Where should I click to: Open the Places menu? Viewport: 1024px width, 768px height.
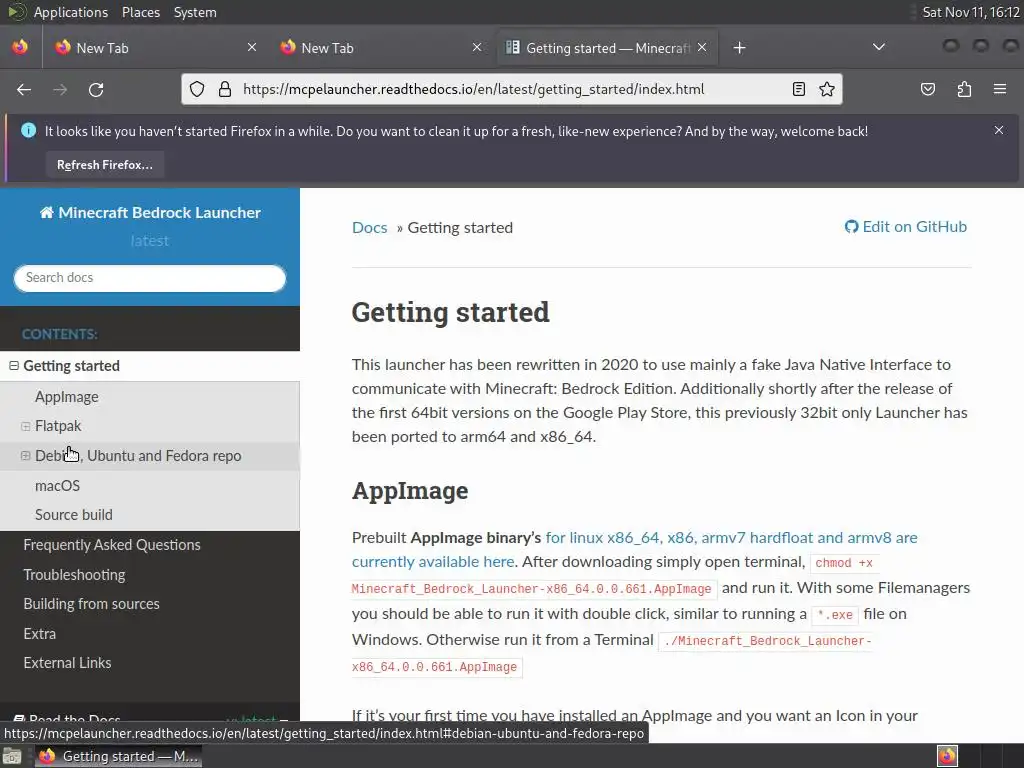pyautogui.click(x=140, y=12)
